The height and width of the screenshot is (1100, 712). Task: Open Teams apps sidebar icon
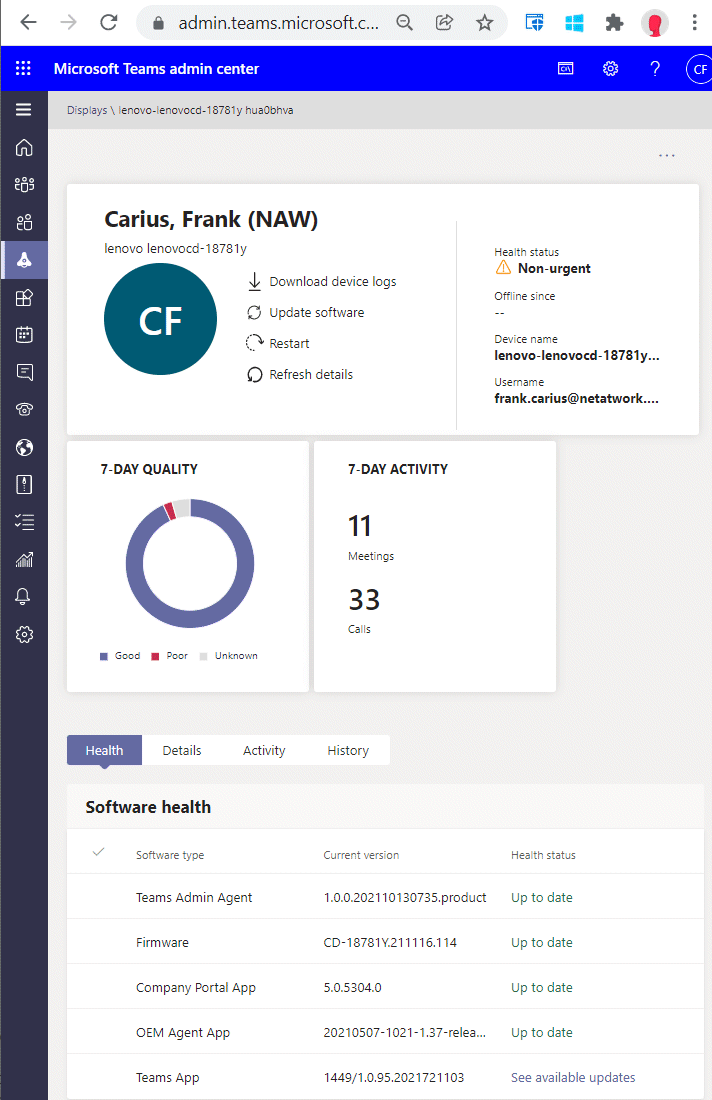pyautogui.click(x=24, y=297)
